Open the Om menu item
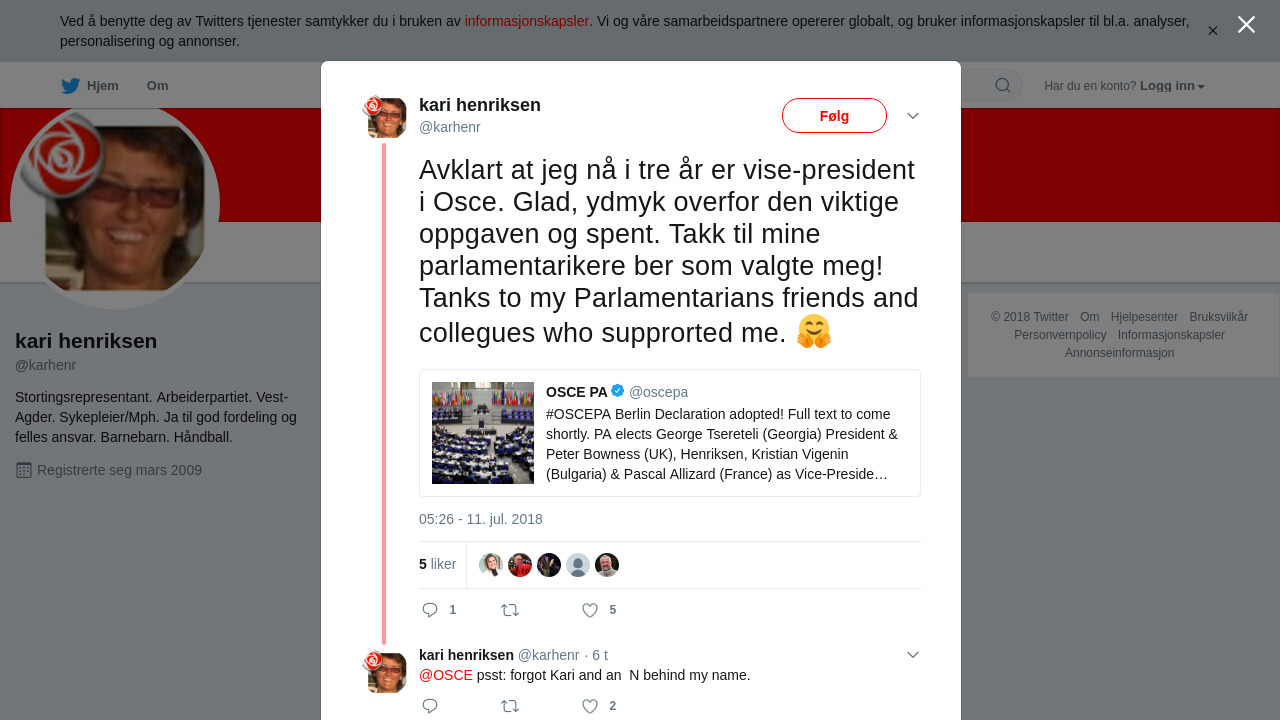The image size is (1280, 720). (x=157, y=86)
